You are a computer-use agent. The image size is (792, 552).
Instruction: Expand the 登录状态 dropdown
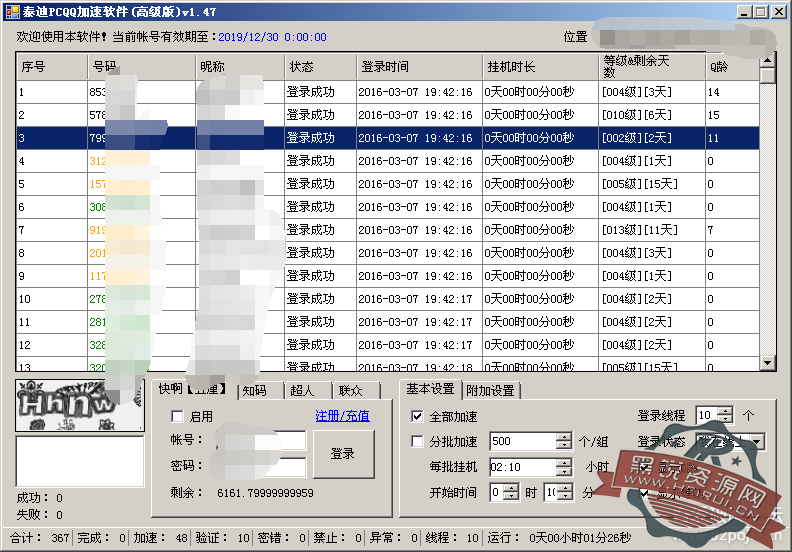(756, 442)
